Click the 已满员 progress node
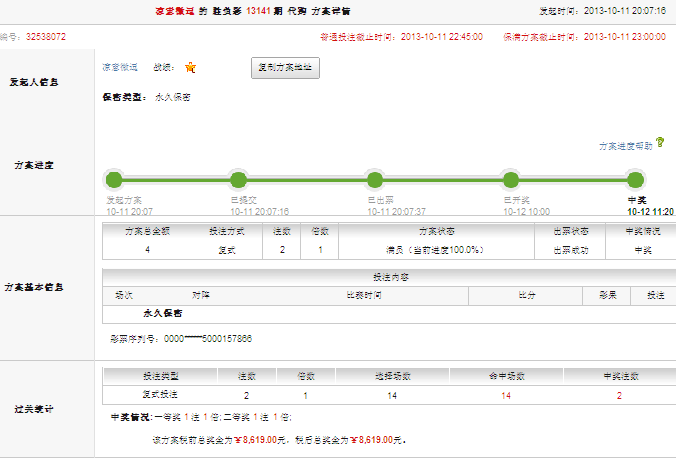676x458 pixels. pos(238,180)
